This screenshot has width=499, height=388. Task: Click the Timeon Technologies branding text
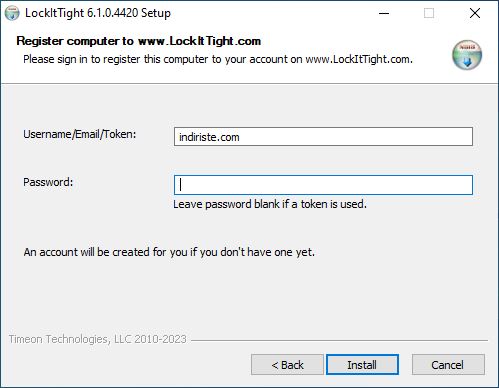(98, 339)
